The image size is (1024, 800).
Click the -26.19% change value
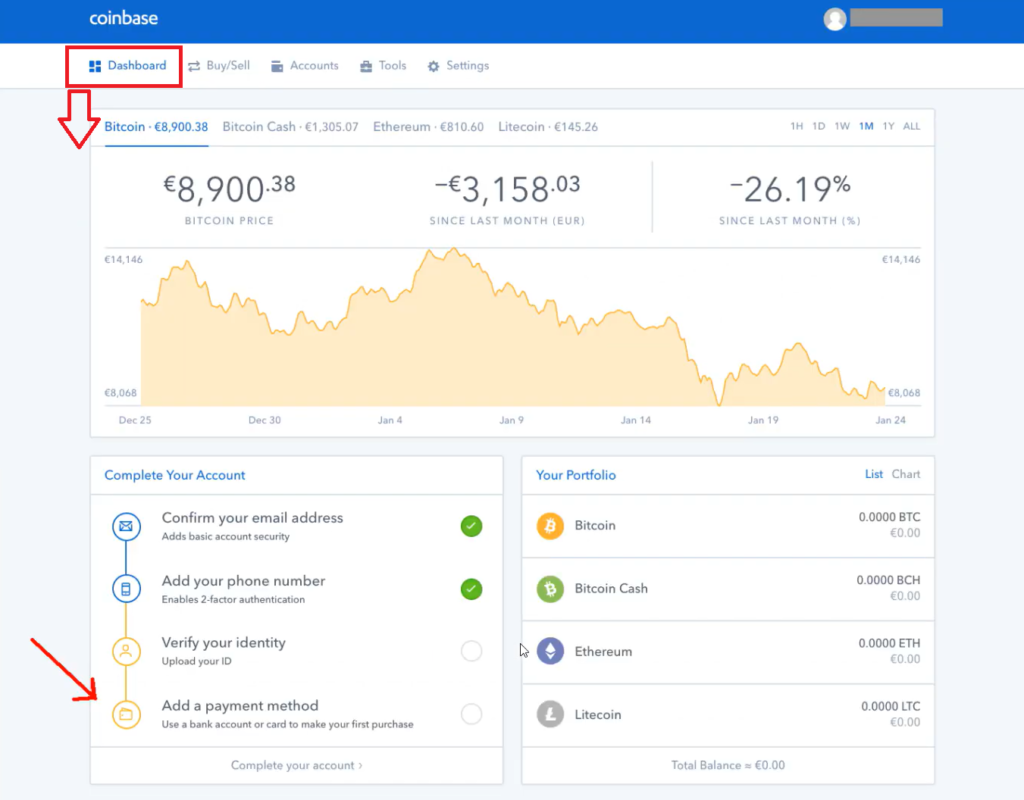[x=790, y=189]
